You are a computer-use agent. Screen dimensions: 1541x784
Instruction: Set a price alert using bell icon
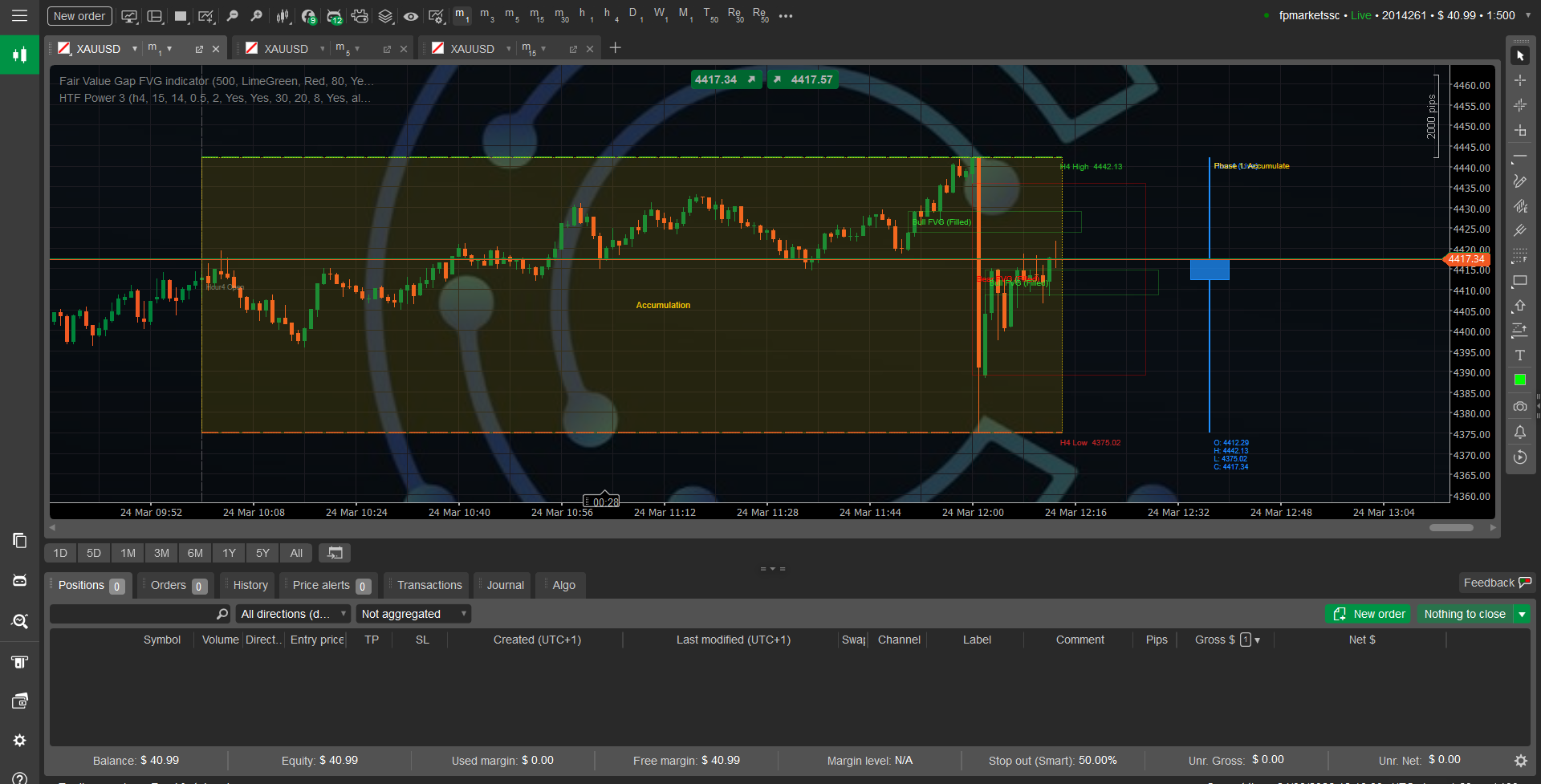(x=1519, y=433)
